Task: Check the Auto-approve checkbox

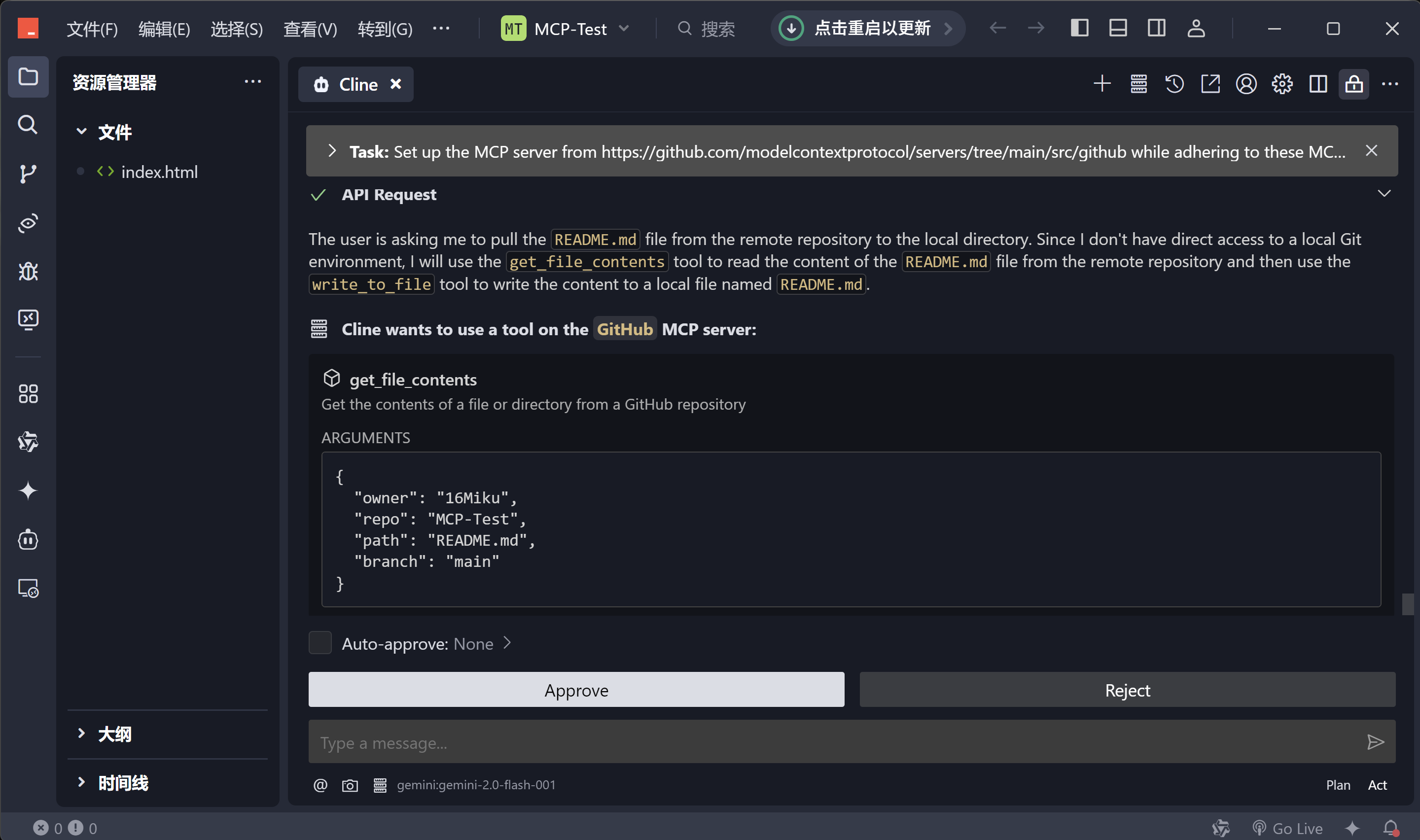Action: 320,643
